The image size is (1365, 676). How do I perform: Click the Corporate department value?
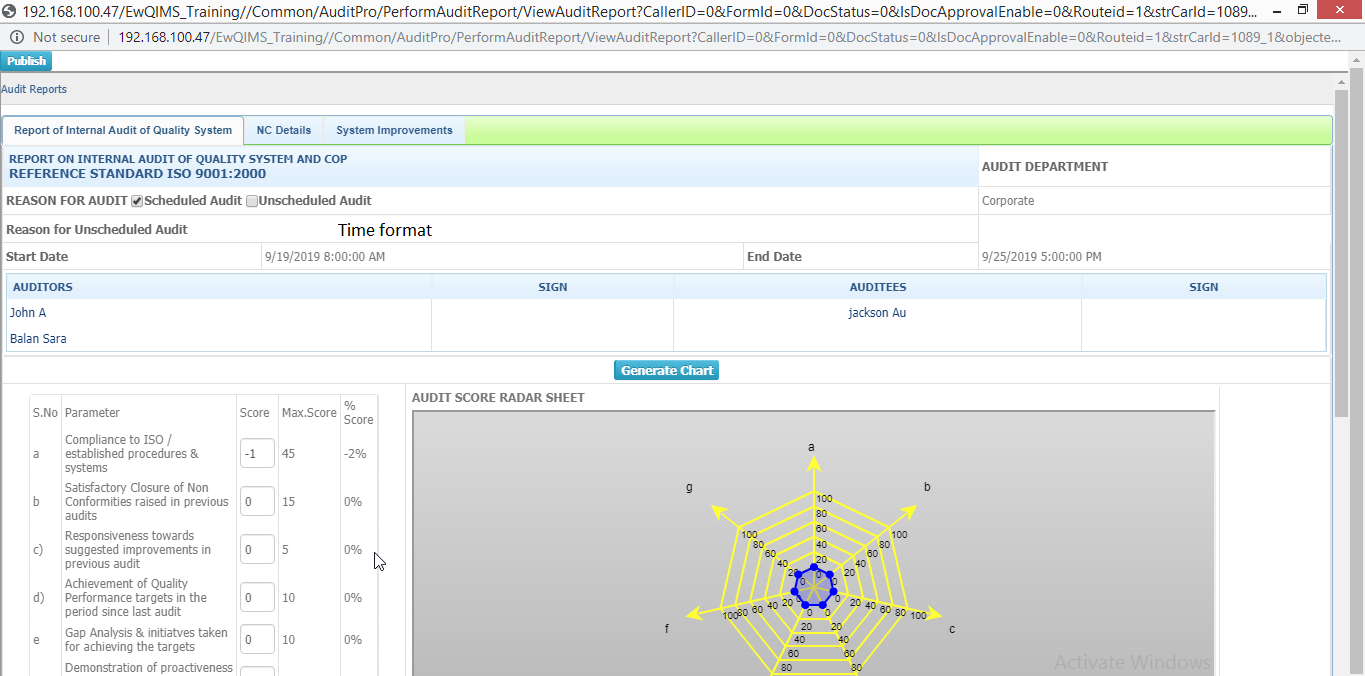pos(1008,201)
